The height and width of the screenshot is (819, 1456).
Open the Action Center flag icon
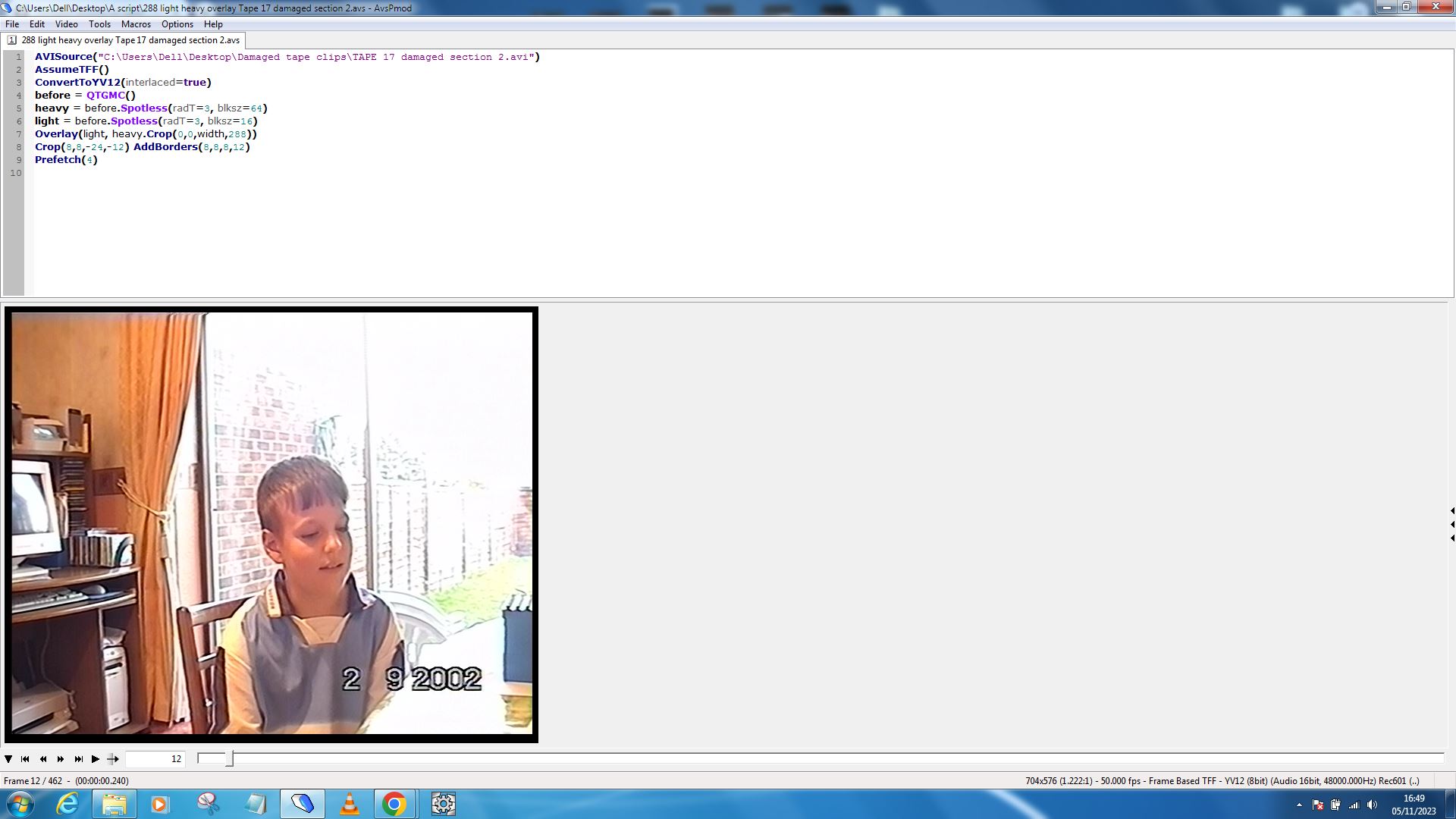(x=1318, y=805)
